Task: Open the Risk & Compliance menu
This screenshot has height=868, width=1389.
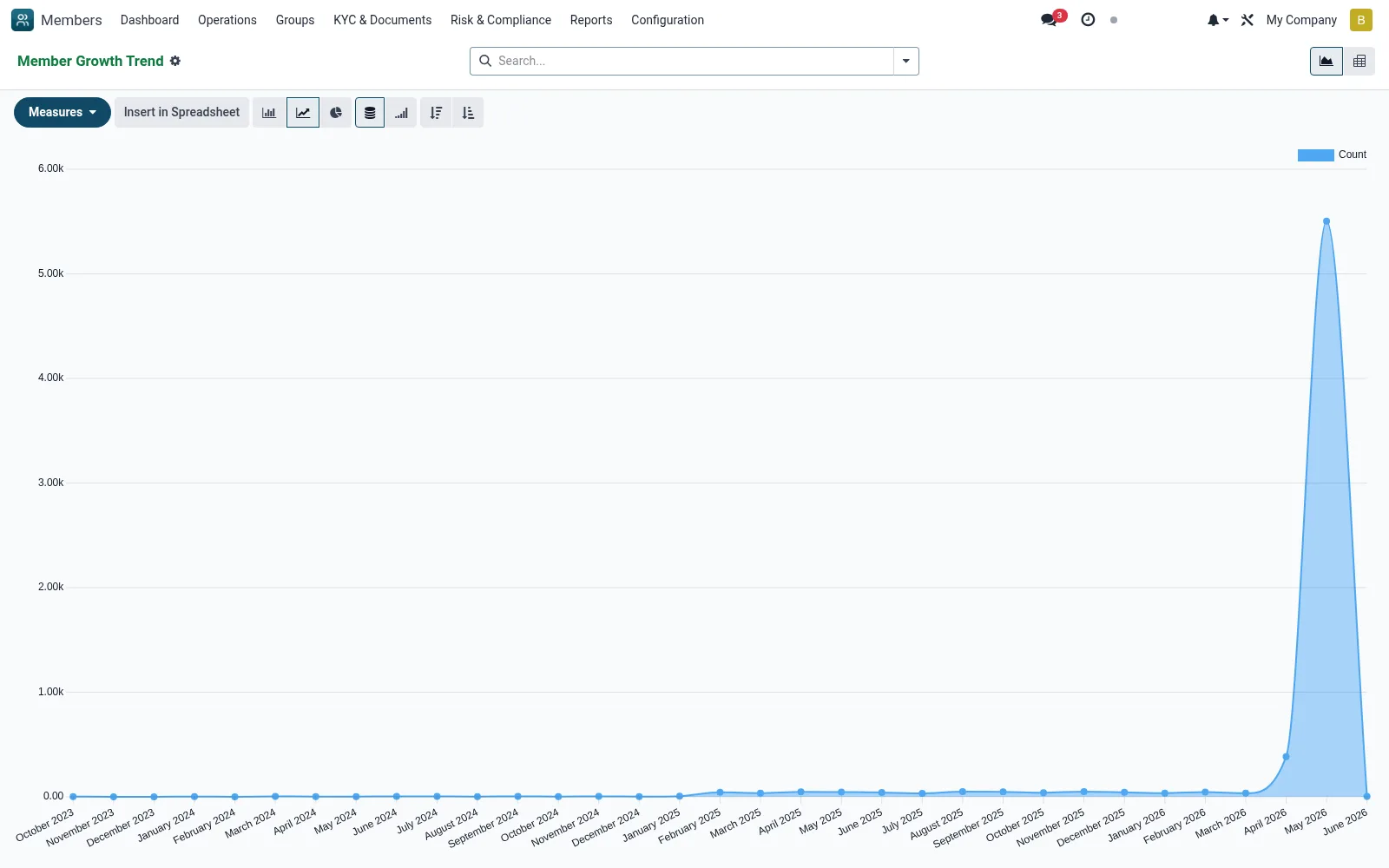Action: click(501, 20)
